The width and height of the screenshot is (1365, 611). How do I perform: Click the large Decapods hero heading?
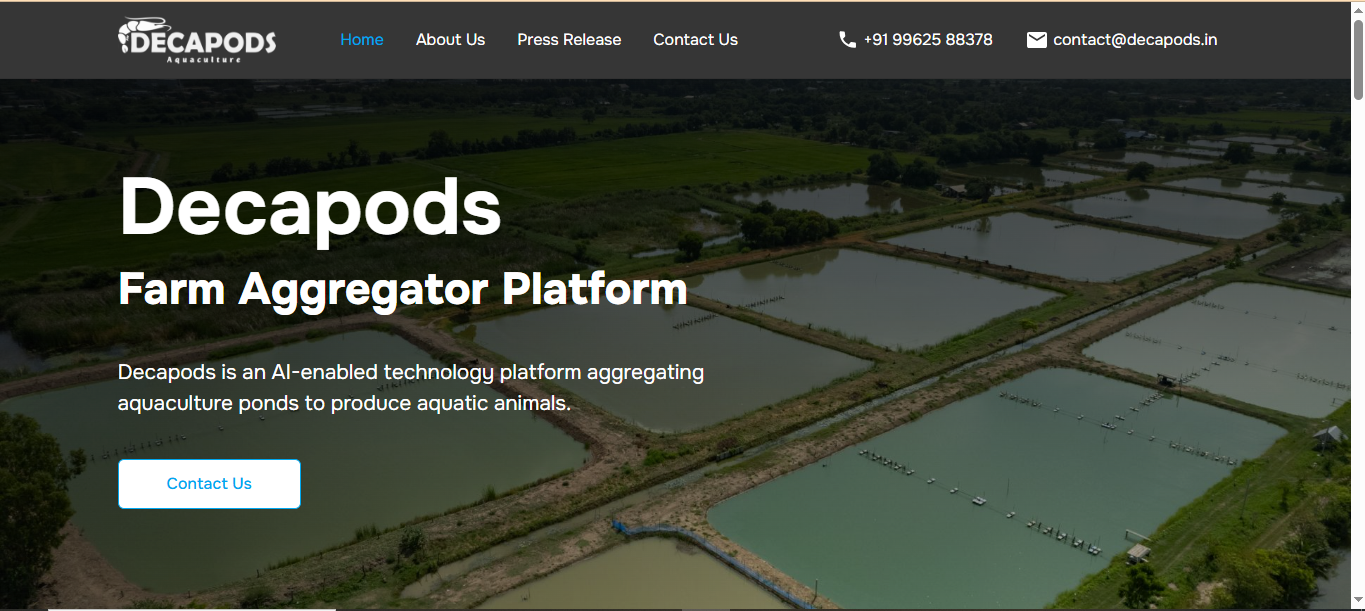coord(310,207)
